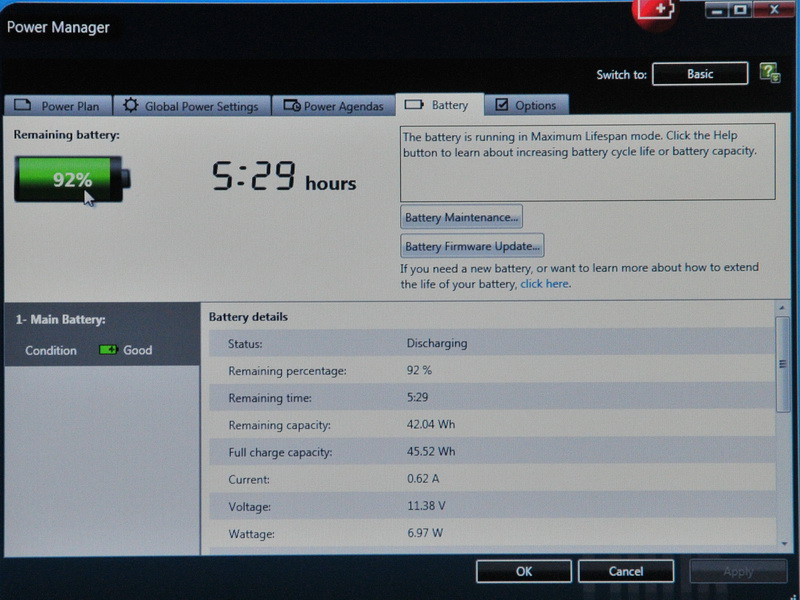The height and width of the screenshot is (600, 800).
Task: Select the Battery tab
Action: 439,105
